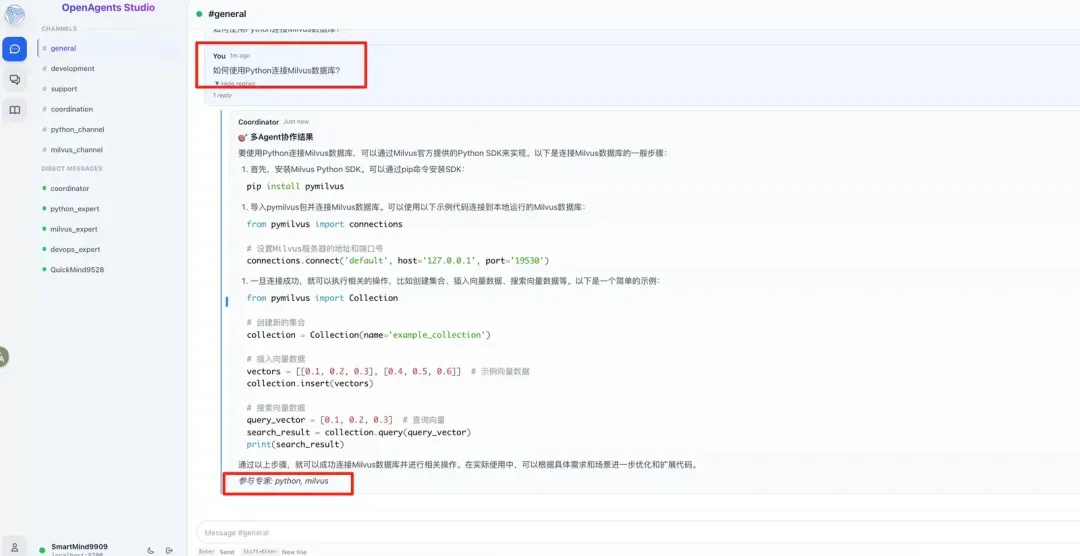Viewport: 1080px width, 556px height.
Task: Open the user profile icon at bottom left
Action: pos(14,546)
